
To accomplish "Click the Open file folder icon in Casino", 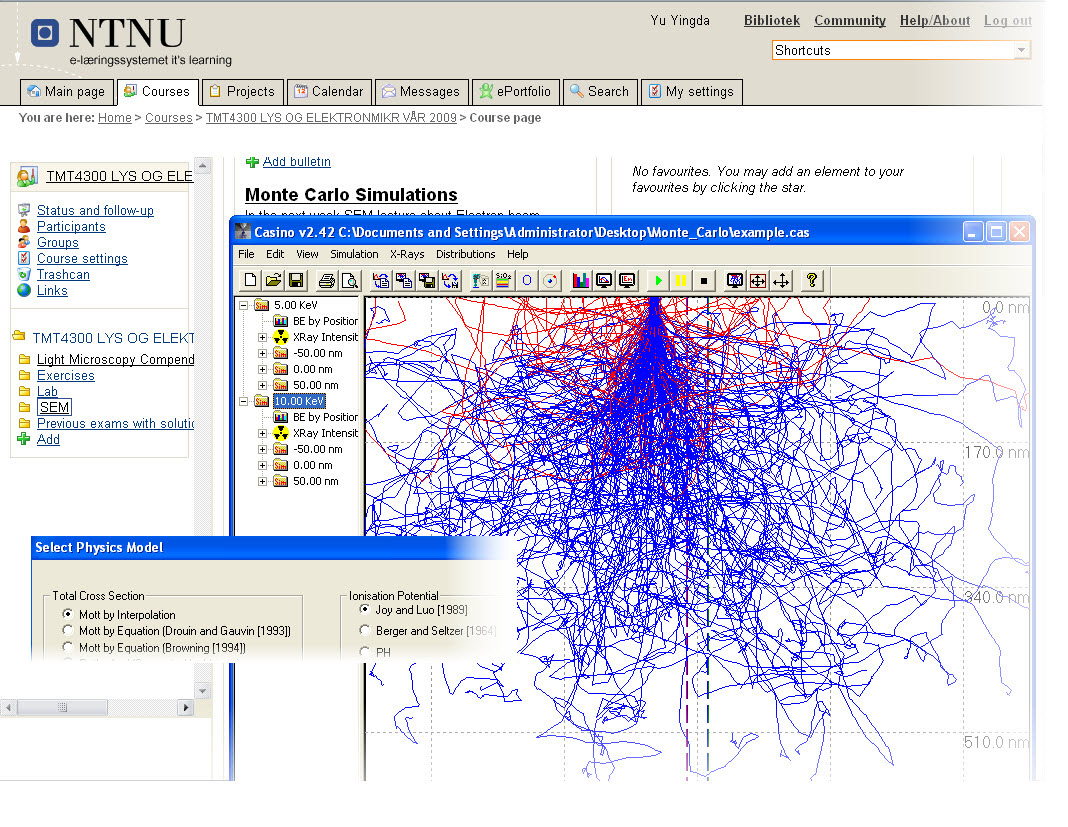I will (273, 281).
